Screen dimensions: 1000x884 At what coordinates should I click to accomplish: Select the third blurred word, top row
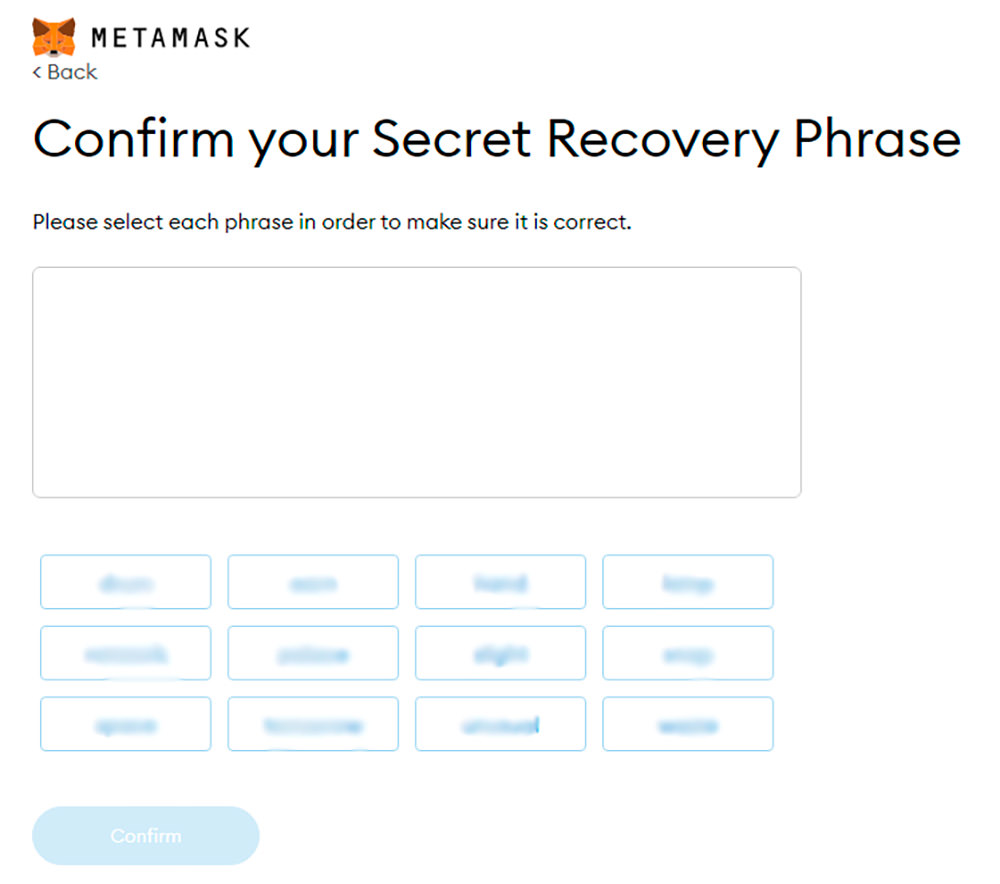coord(501,582)
